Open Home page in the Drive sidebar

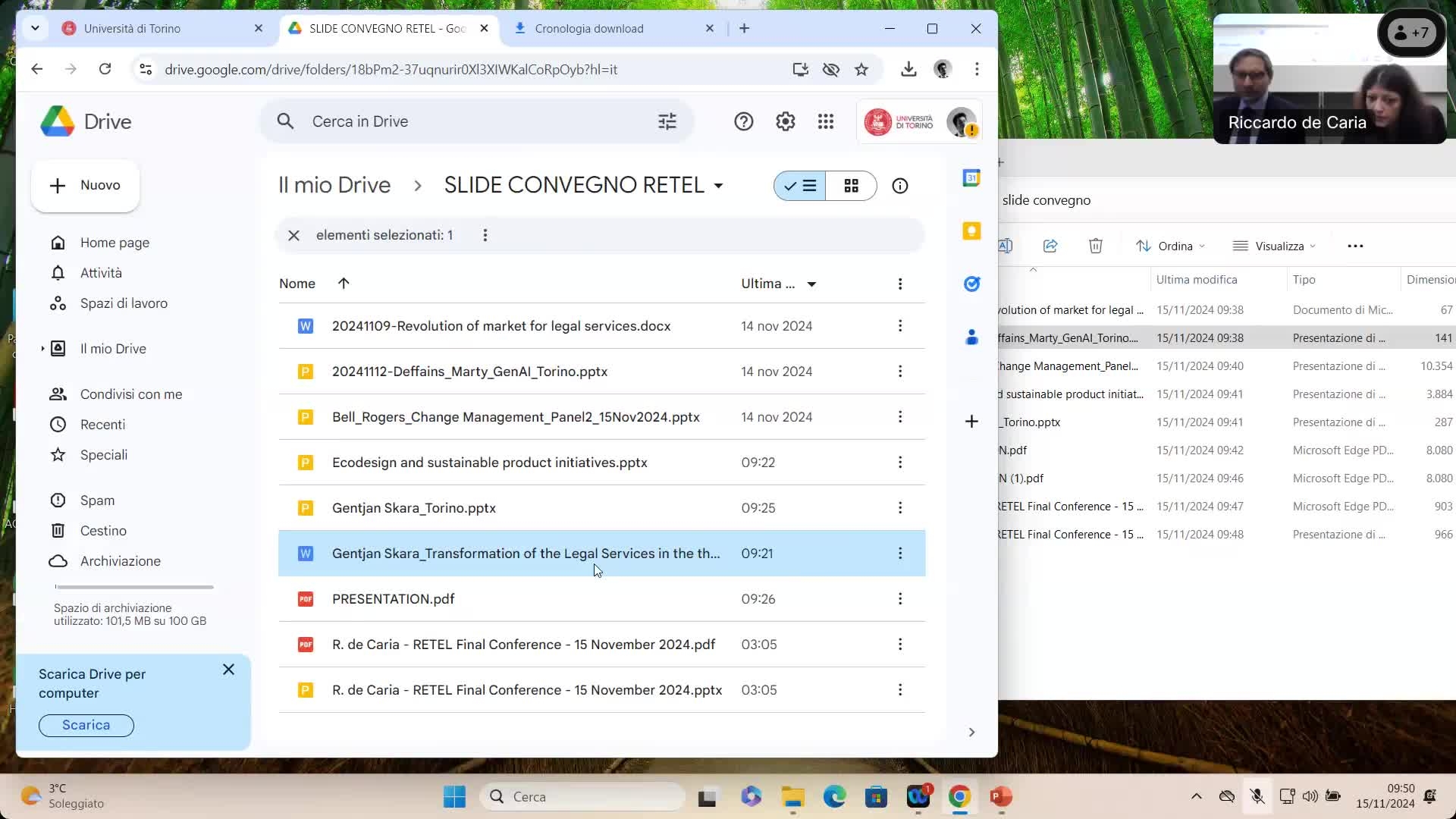click(115, 243)
